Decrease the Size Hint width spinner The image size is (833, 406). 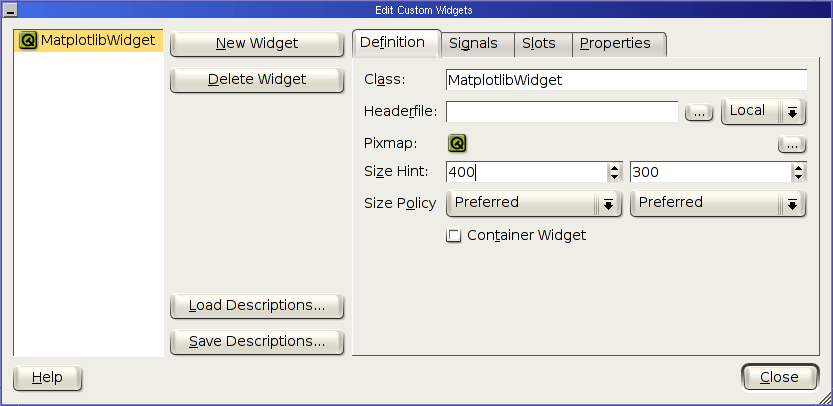pyautogui.click(x=615, y=177)
